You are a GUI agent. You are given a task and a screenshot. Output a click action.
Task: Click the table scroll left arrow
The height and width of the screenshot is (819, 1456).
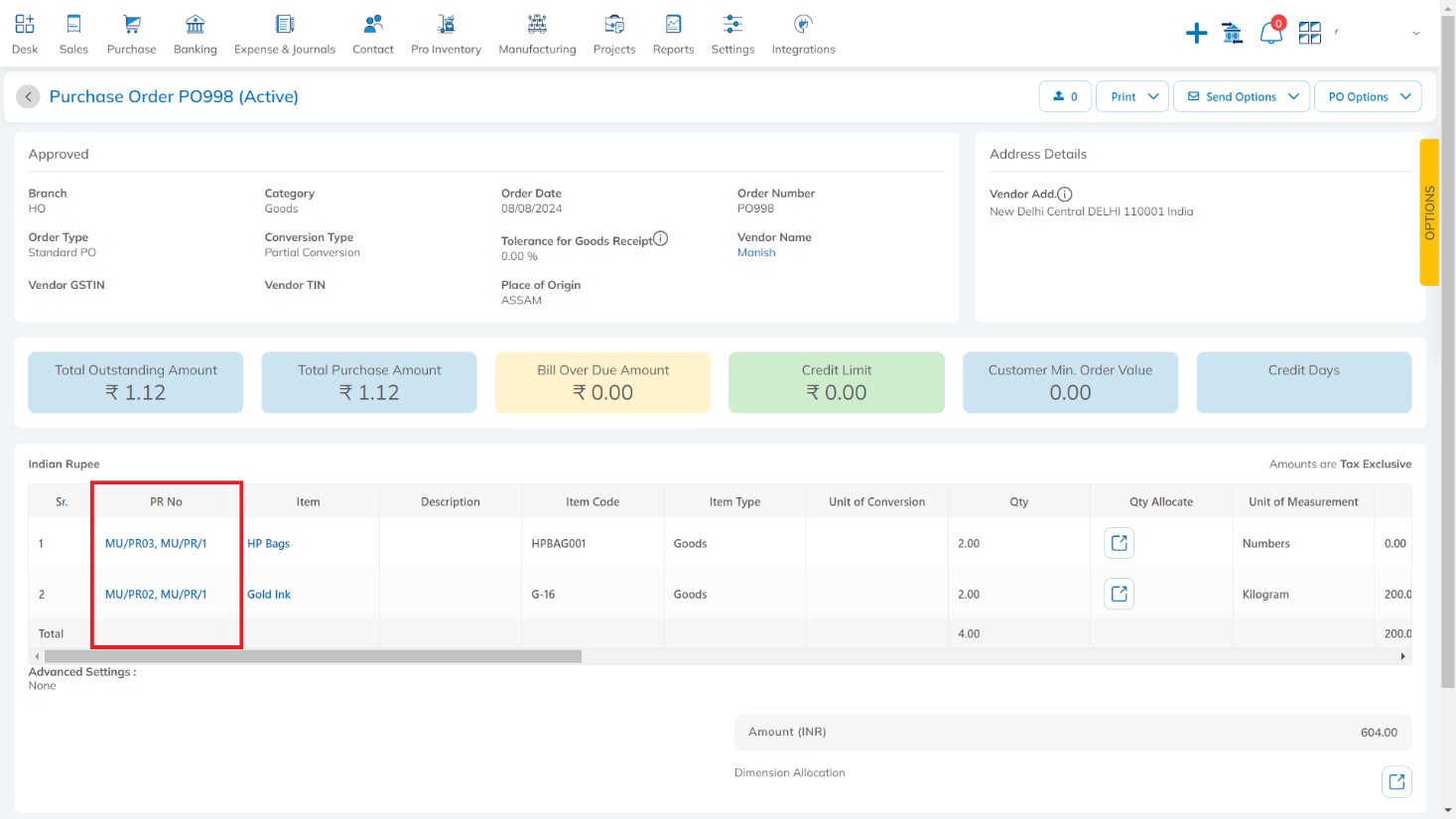pos(37,656)
